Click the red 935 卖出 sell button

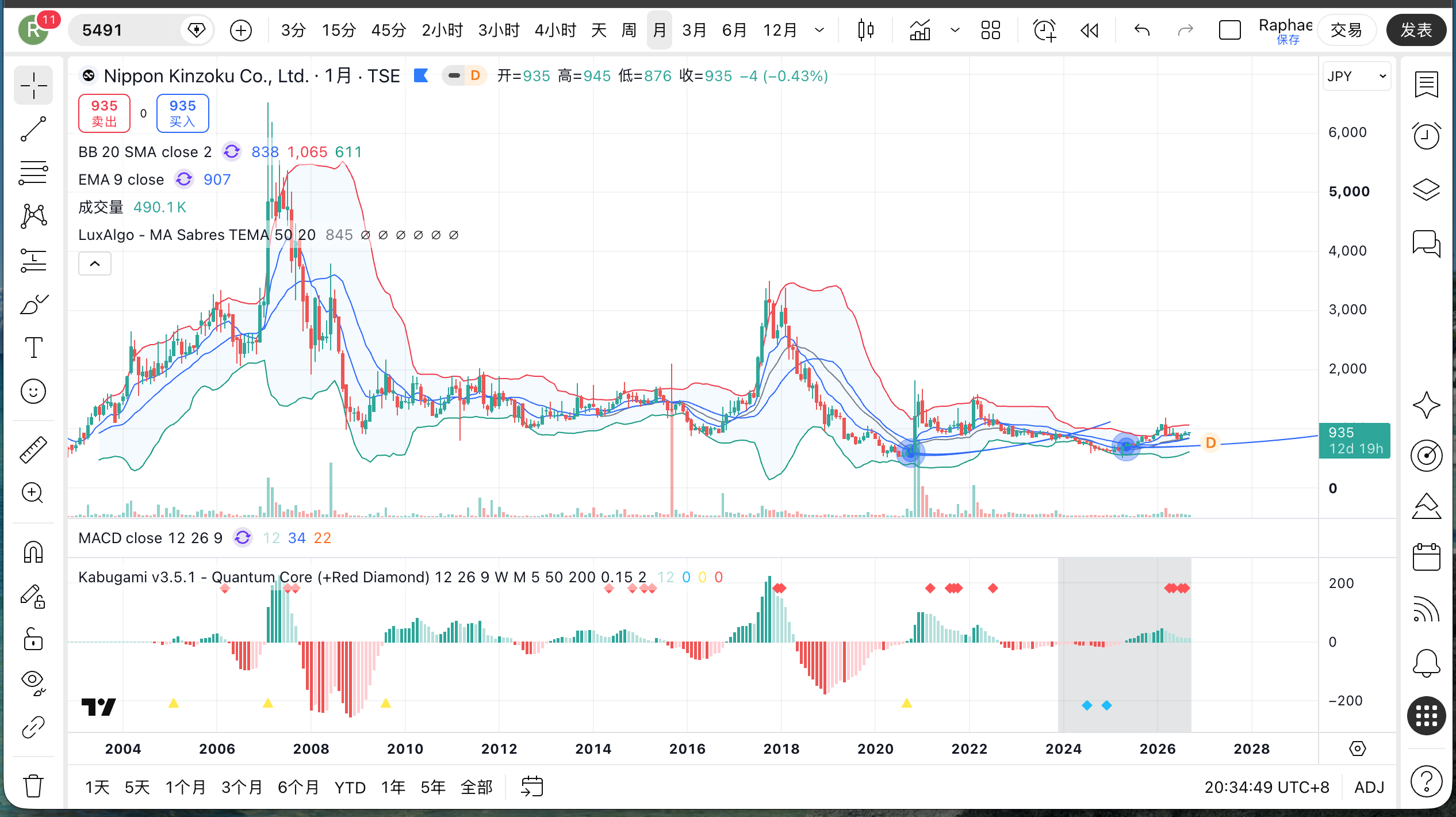[104, 113]
